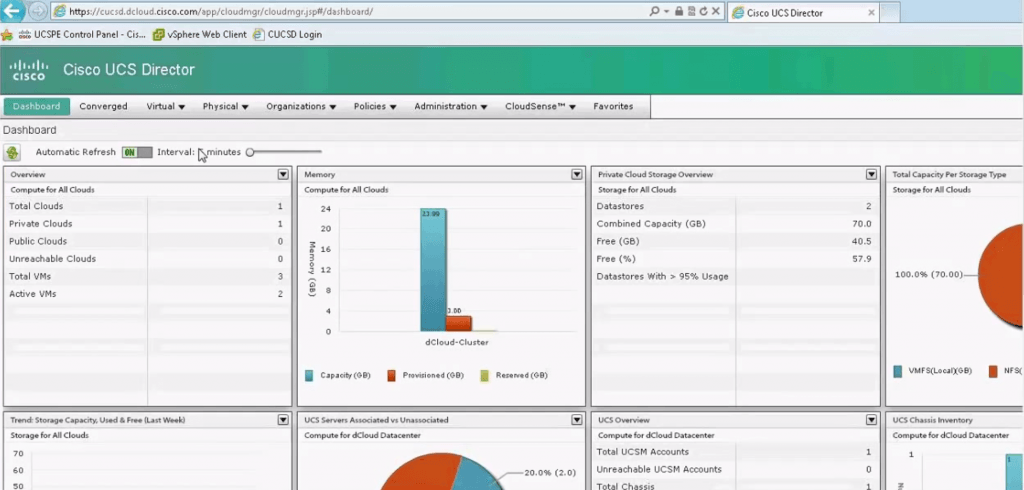Screen dimensions: 1024x490
Task: Click the green dashboard refresh icon
Action: 12,153
